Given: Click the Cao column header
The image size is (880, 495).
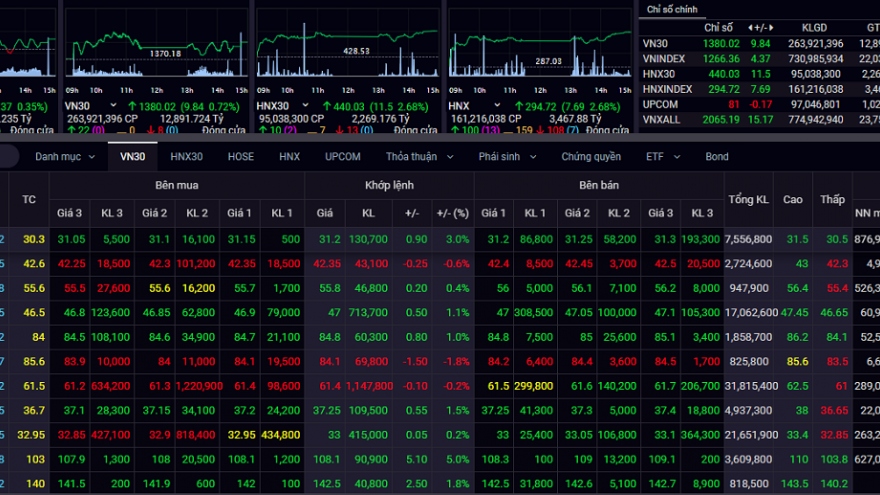Looking at the screenshot, I should click(x=792, y=199).
